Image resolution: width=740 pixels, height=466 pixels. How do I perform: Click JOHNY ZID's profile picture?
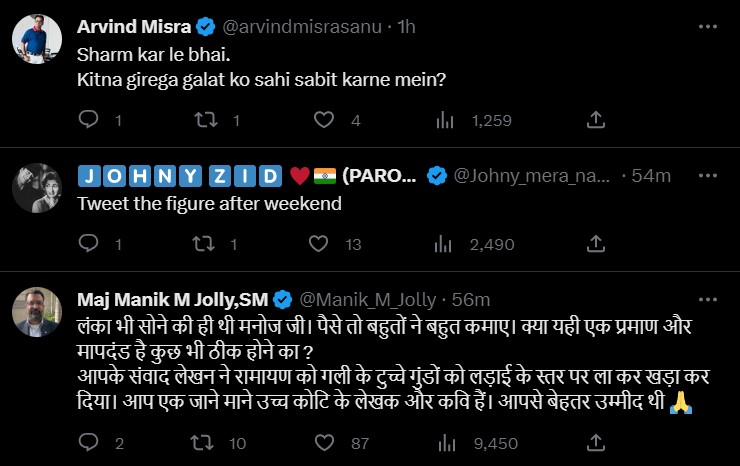39,189
